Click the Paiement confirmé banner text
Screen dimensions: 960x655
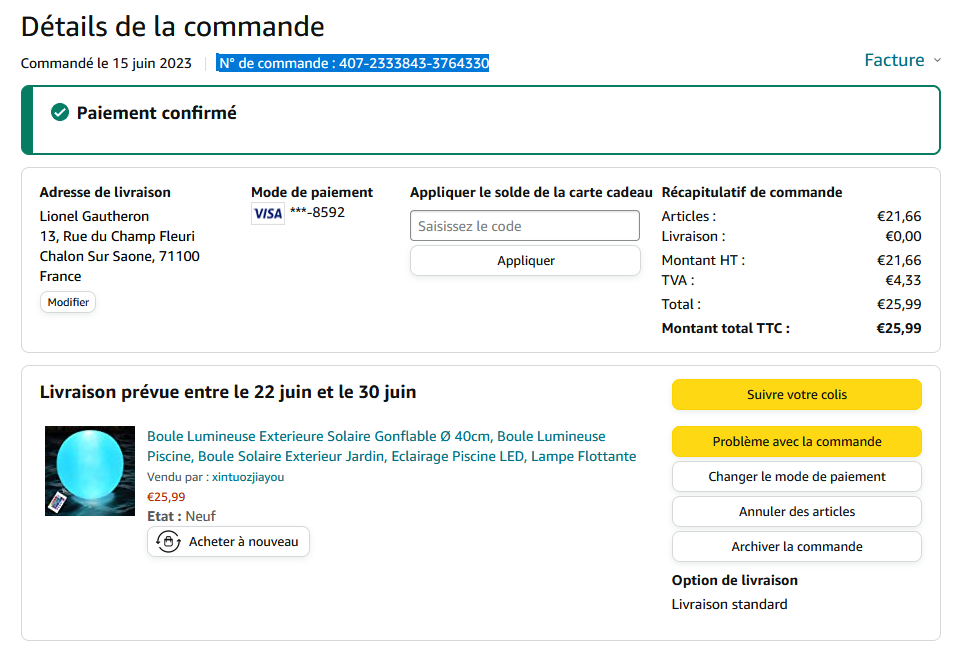[x=157, y=113]
